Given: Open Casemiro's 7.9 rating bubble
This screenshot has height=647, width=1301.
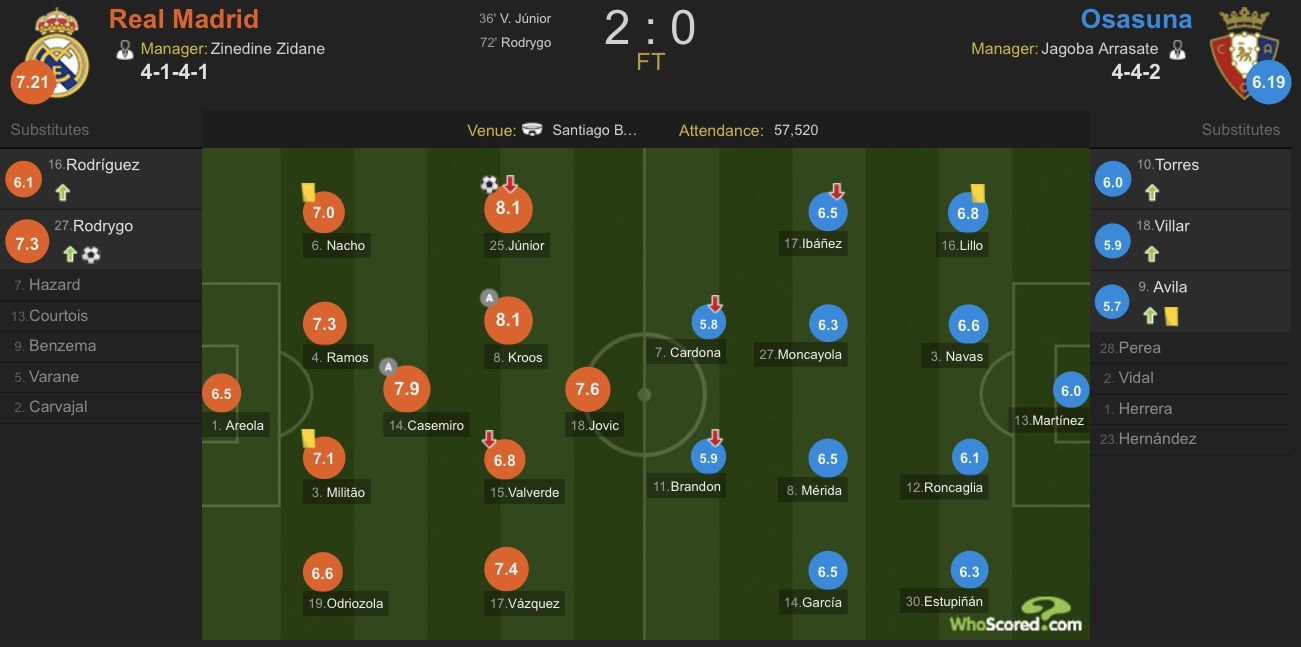Looking at the screenshot, I should (407, 389).
